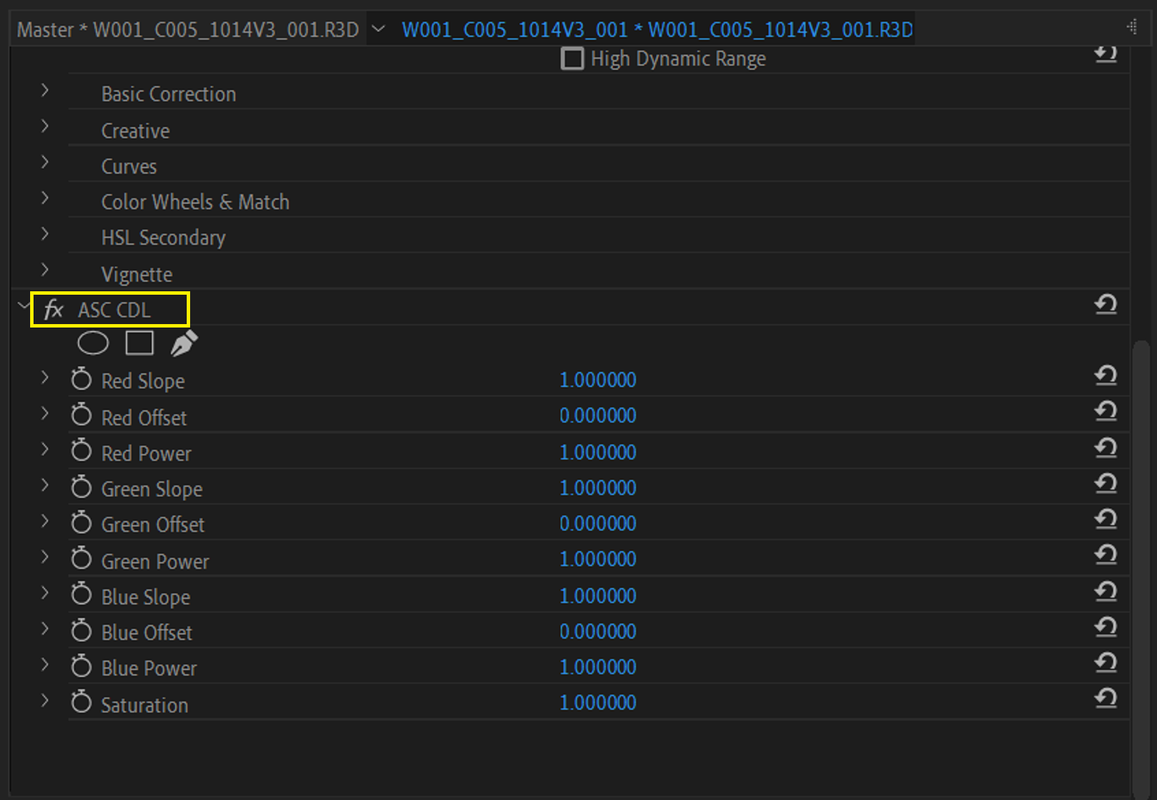Expand the Red Power parameter row
Image resolution: width=1157 pixels, height=800 pixels.
click(45, 449)
